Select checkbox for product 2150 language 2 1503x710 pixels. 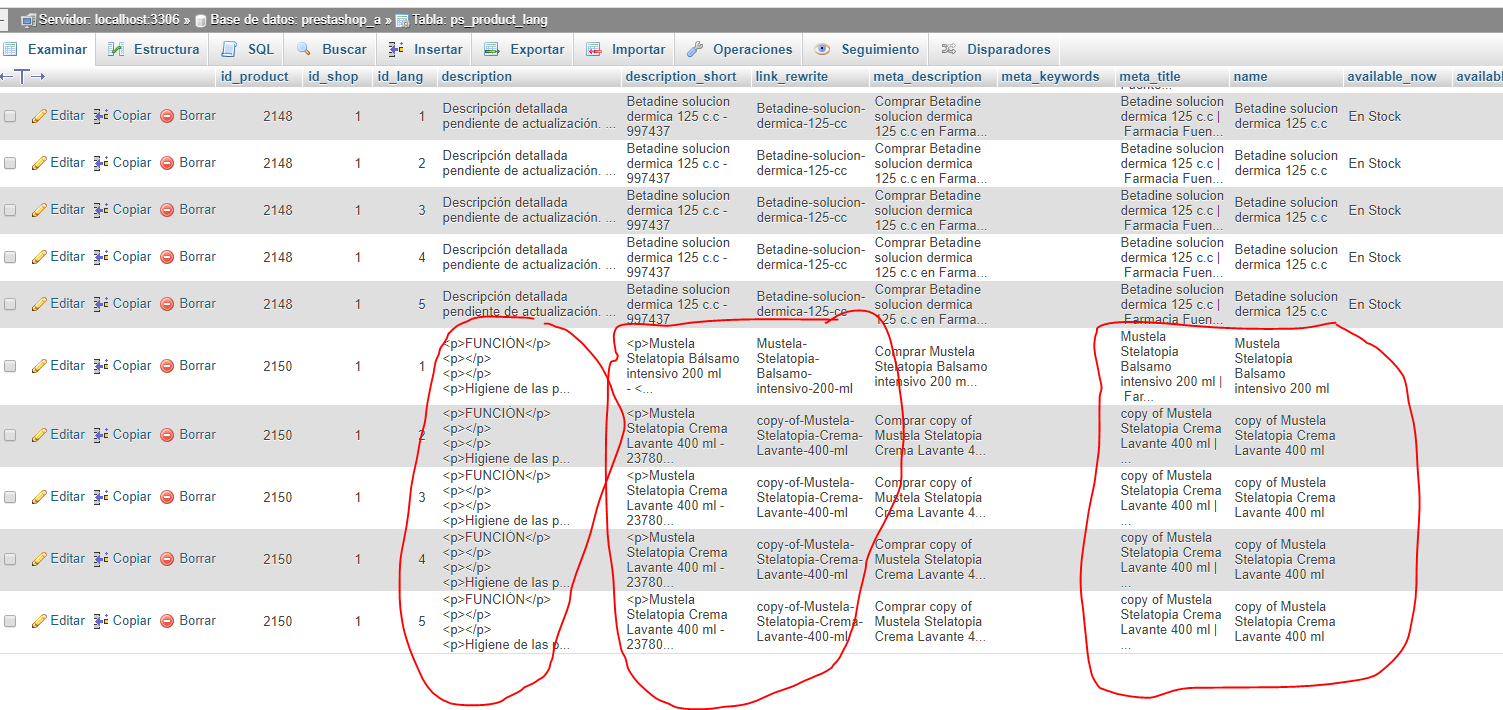click(x=10, y=435)
